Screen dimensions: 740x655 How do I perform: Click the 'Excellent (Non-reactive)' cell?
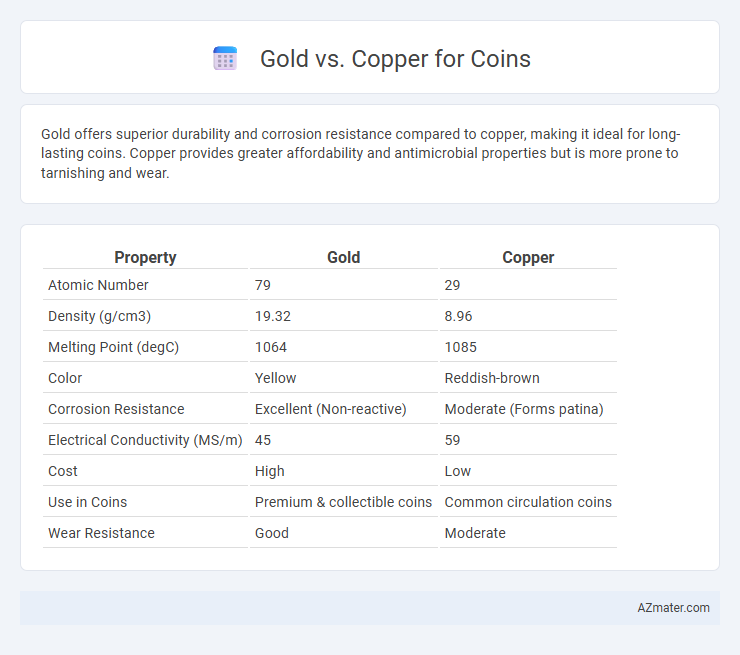pos(330,409)
